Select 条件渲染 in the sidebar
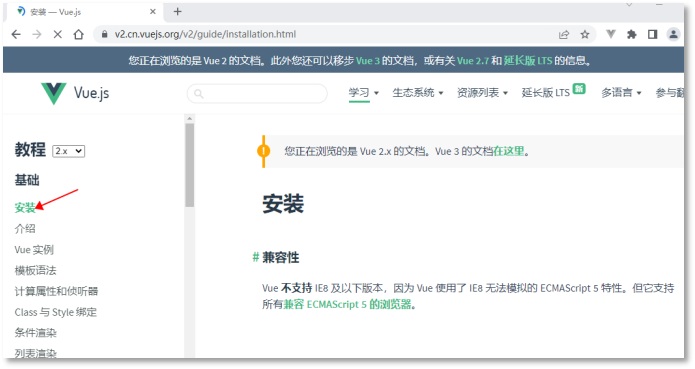The width and height of the screenshot is (695, 369). tap(35, 333)
